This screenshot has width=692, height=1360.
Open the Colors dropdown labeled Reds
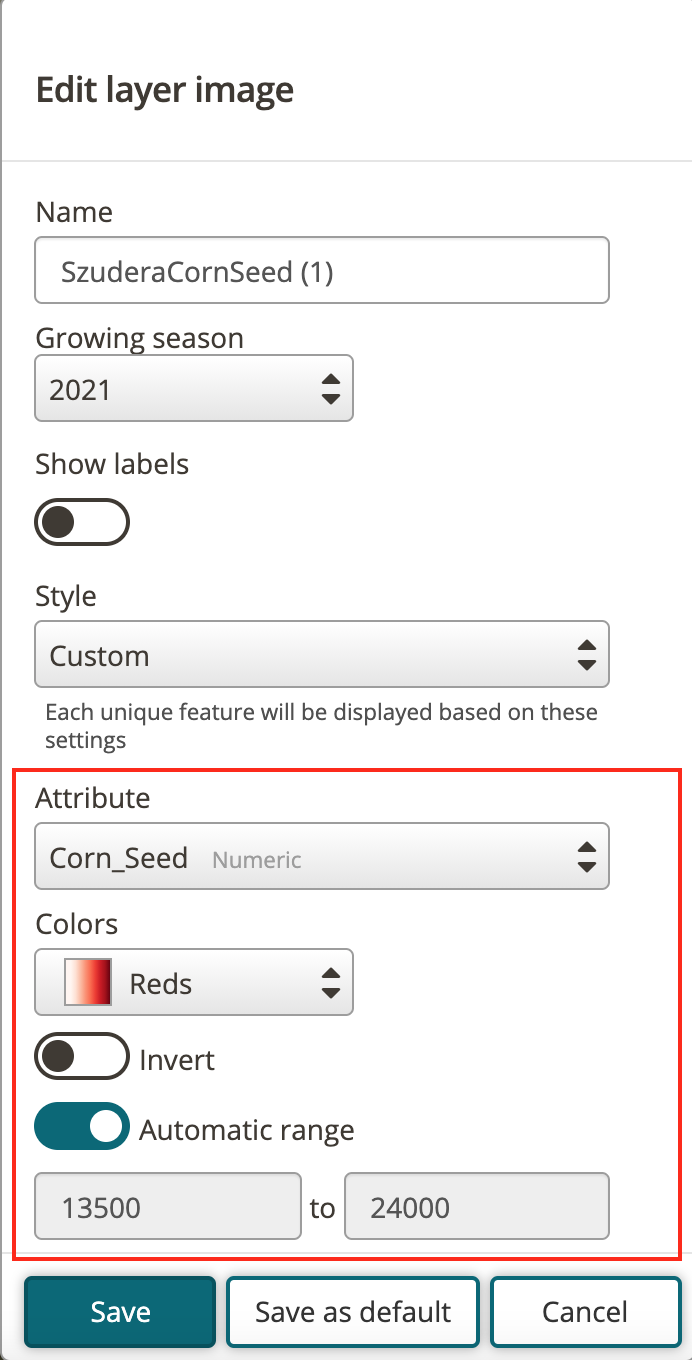tap(194, 982)
